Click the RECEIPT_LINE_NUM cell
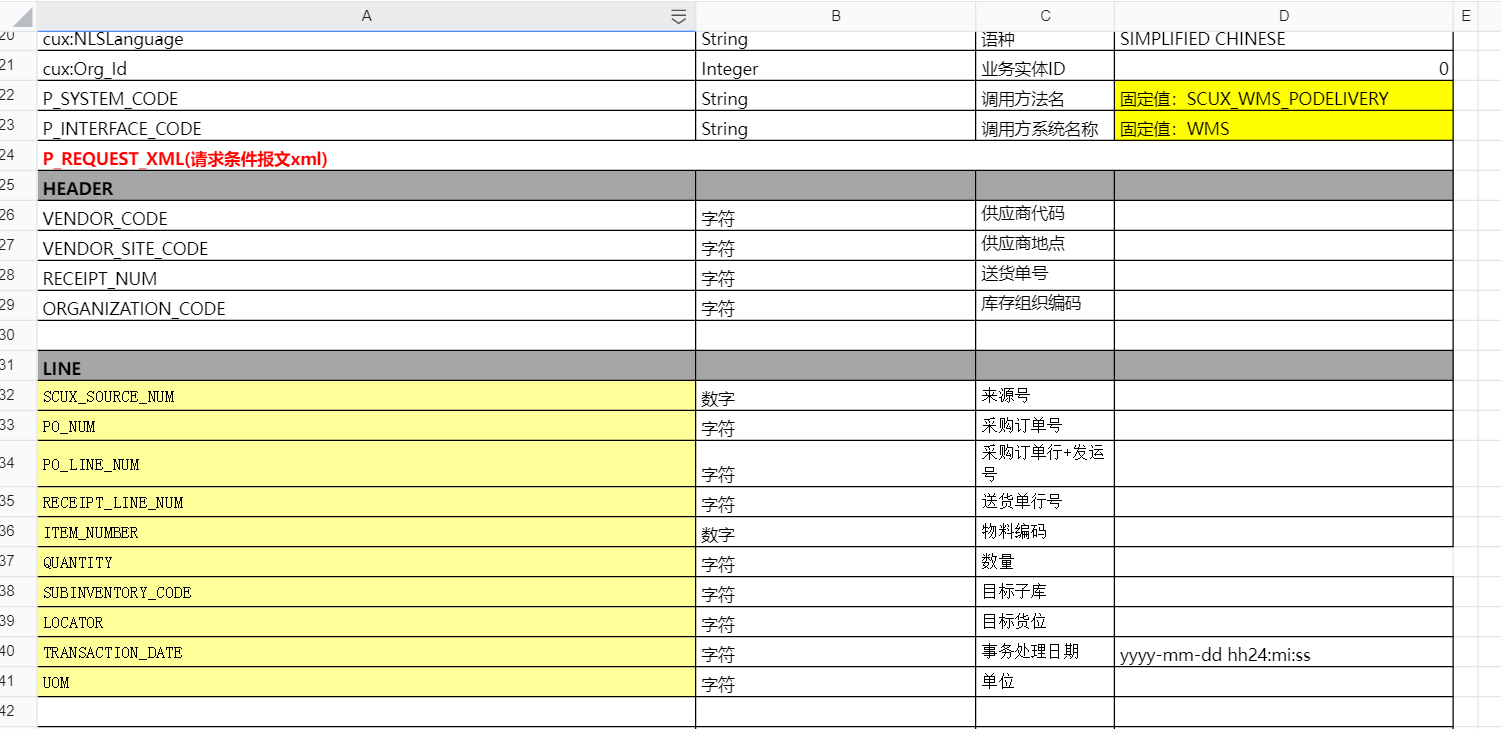Screen dimensions: 1501x729 (366, 502)
